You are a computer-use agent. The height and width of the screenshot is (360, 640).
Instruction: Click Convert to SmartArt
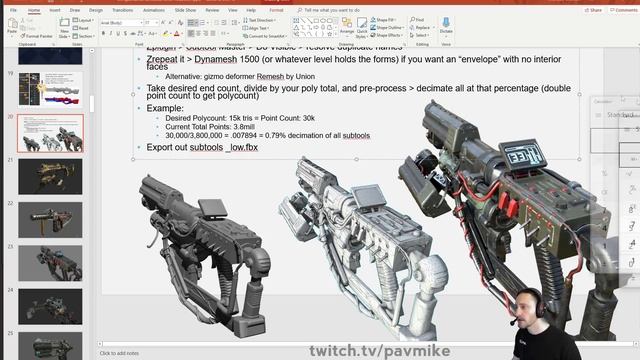[x=264, y=36]
